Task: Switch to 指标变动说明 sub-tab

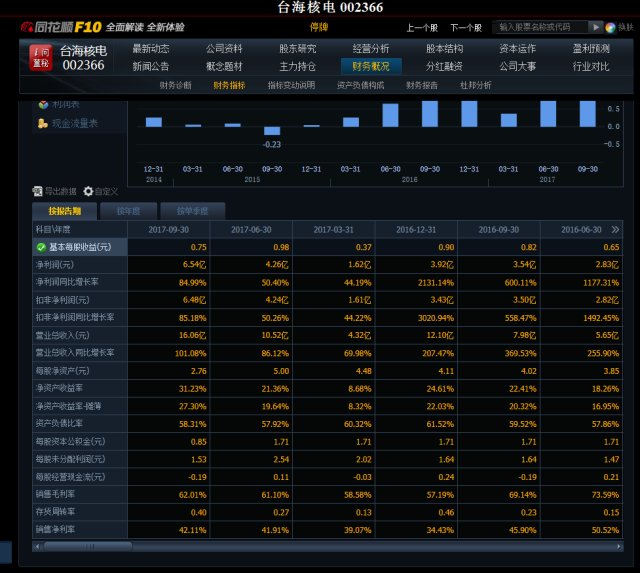Action: click(x=291, y=85)
